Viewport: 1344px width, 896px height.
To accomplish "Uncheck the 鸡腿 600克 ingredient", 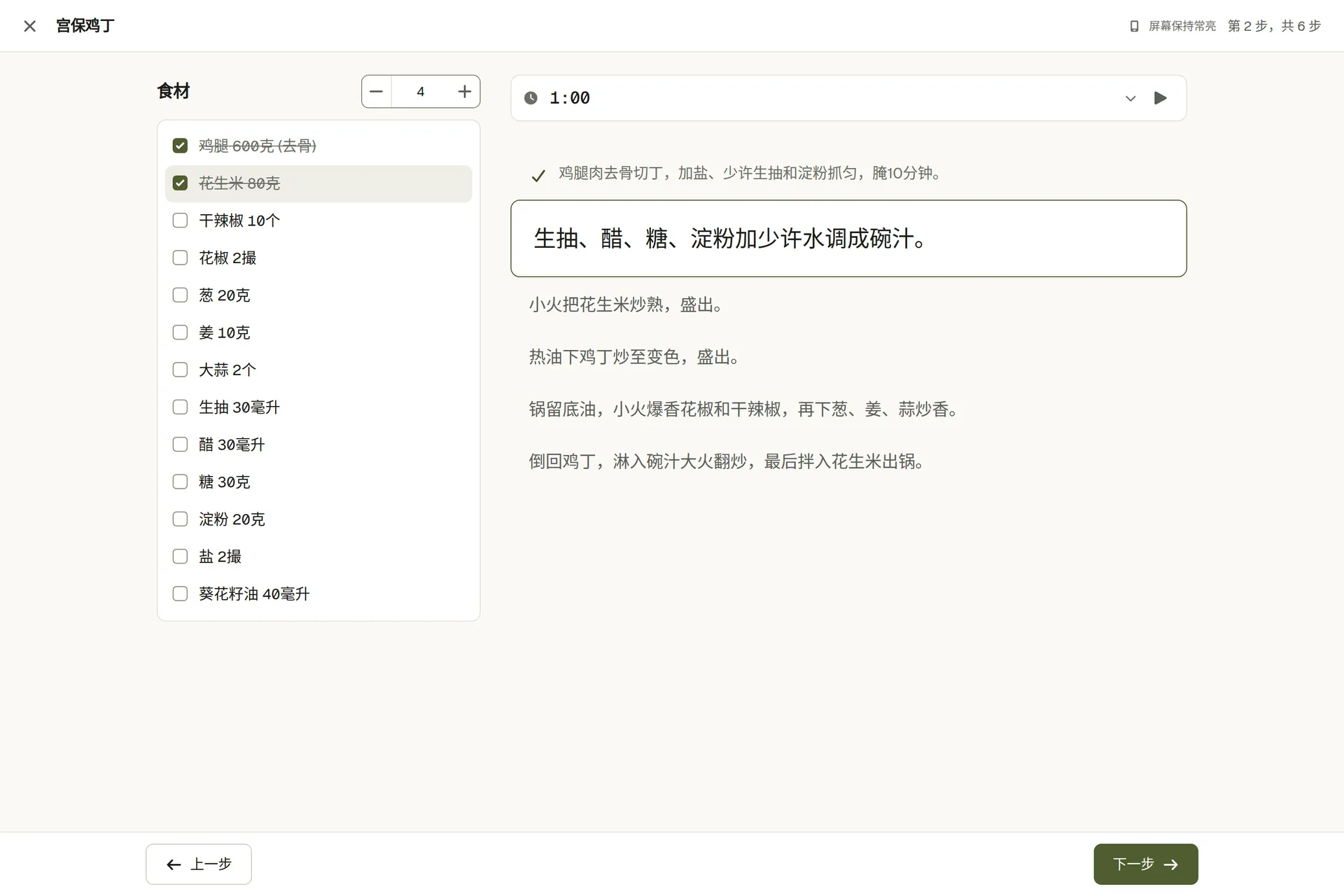I will (x=180, y=146).
